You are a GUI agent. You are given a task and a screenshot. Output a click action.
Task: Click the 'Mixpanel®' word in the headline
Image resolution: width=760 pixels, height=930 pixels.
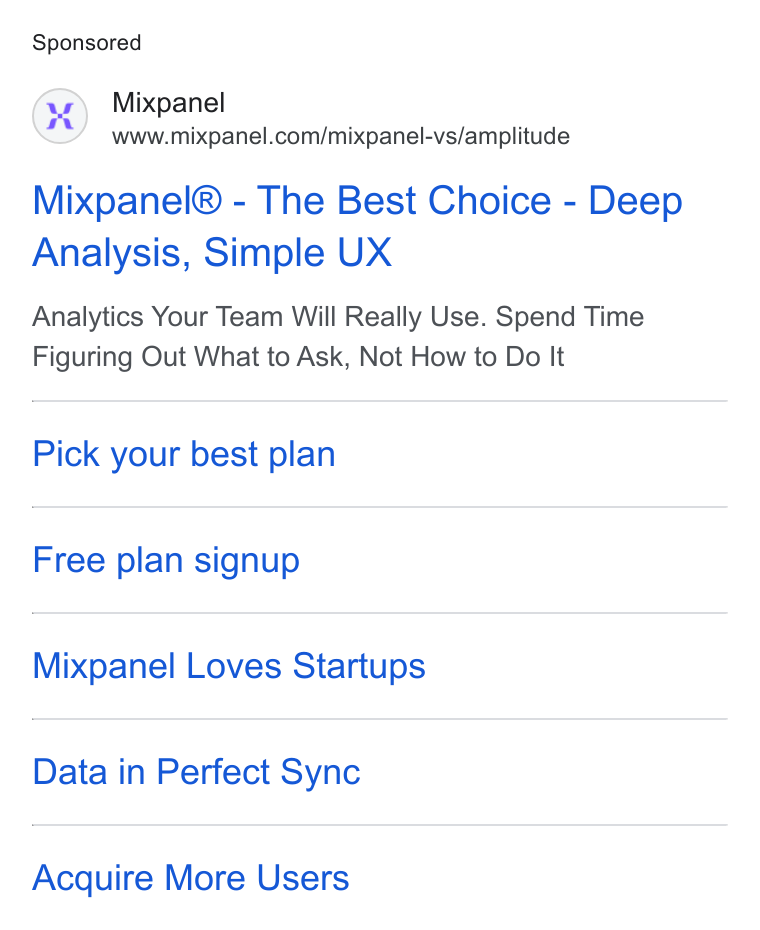pyautogui.click(x=127, y=200)
